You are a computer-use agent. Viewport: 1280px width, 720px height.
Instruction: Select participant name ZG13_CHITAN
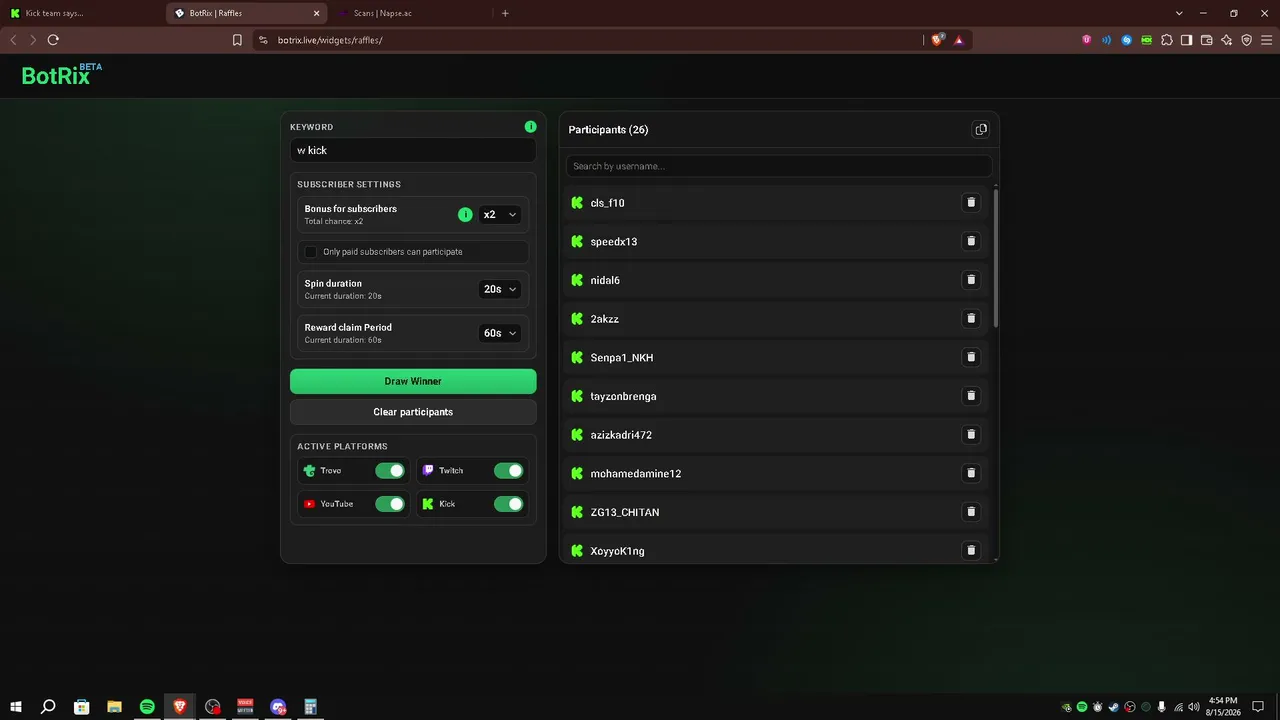[x=625, y=512]
